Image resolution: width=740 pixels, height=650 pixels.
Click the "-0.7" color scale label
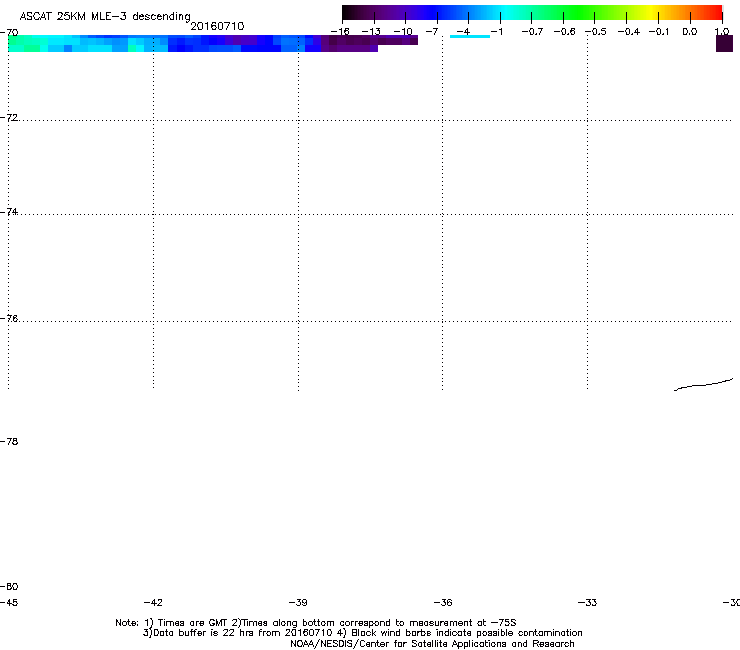(x=532, y=32)
